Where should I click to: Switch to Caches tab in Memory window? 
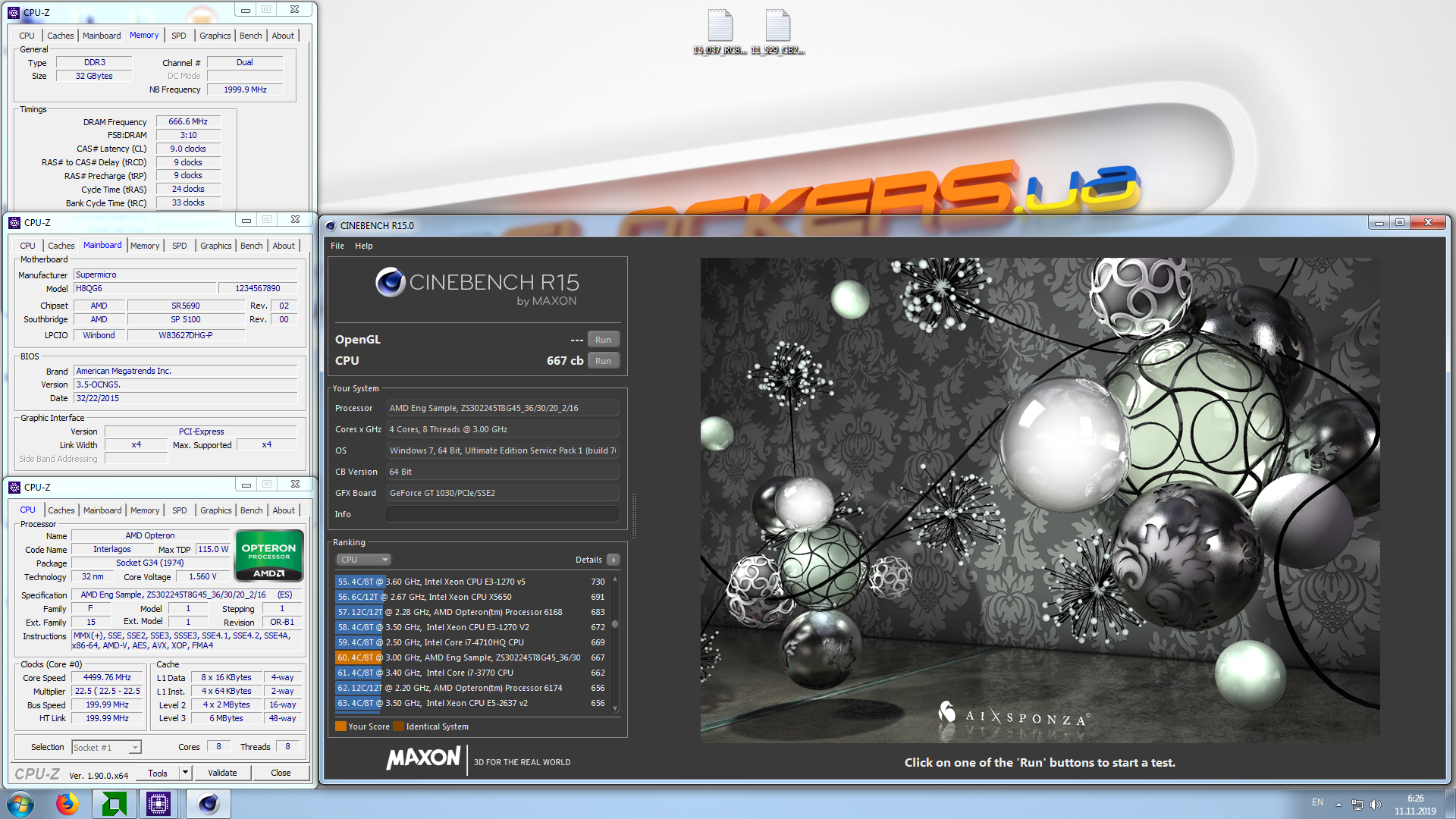tap(61, 36)
